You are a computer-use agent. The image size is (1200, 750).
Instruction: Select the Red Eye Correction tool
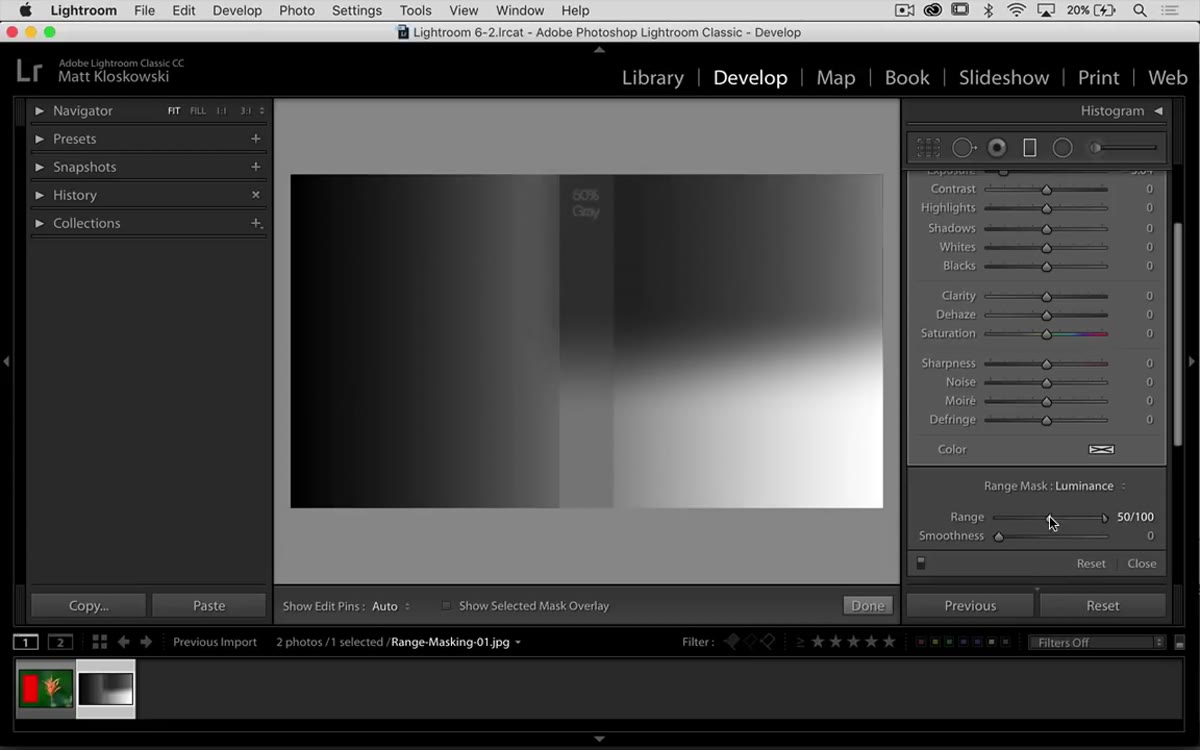coord(997,148)
